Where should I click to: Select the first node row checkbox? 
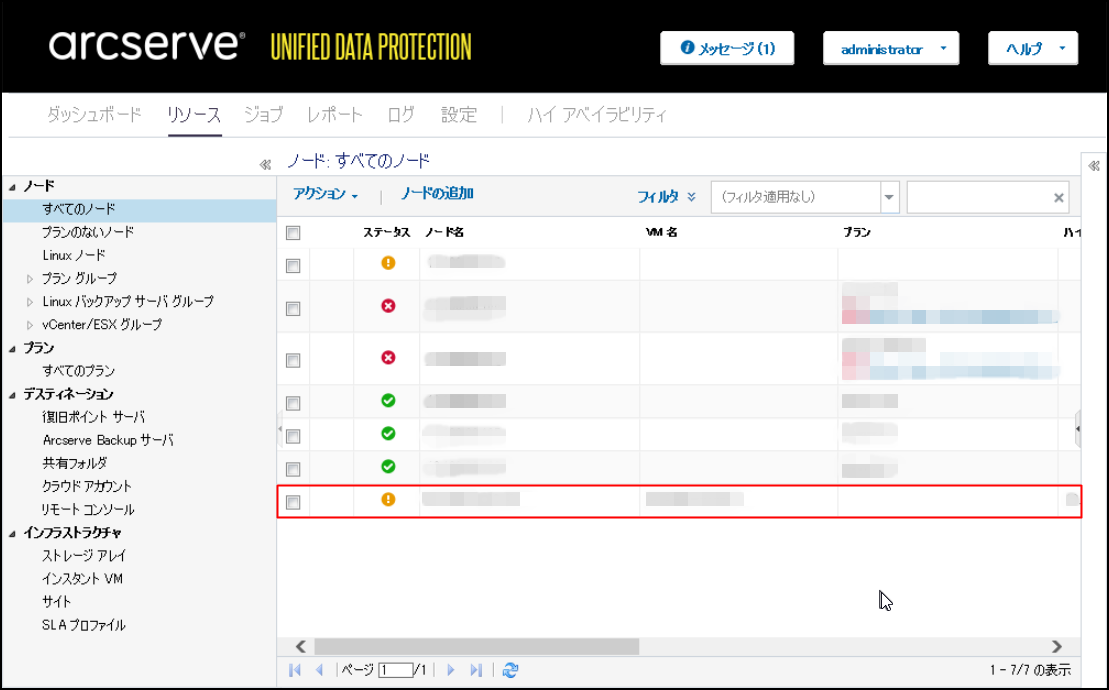[x=293, y=266]
